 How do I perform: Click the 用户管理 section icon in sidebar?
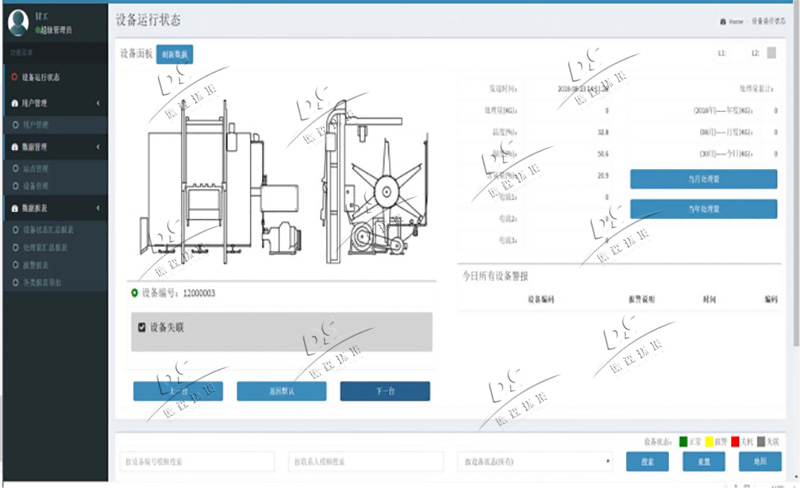click(x=14, y=103)
